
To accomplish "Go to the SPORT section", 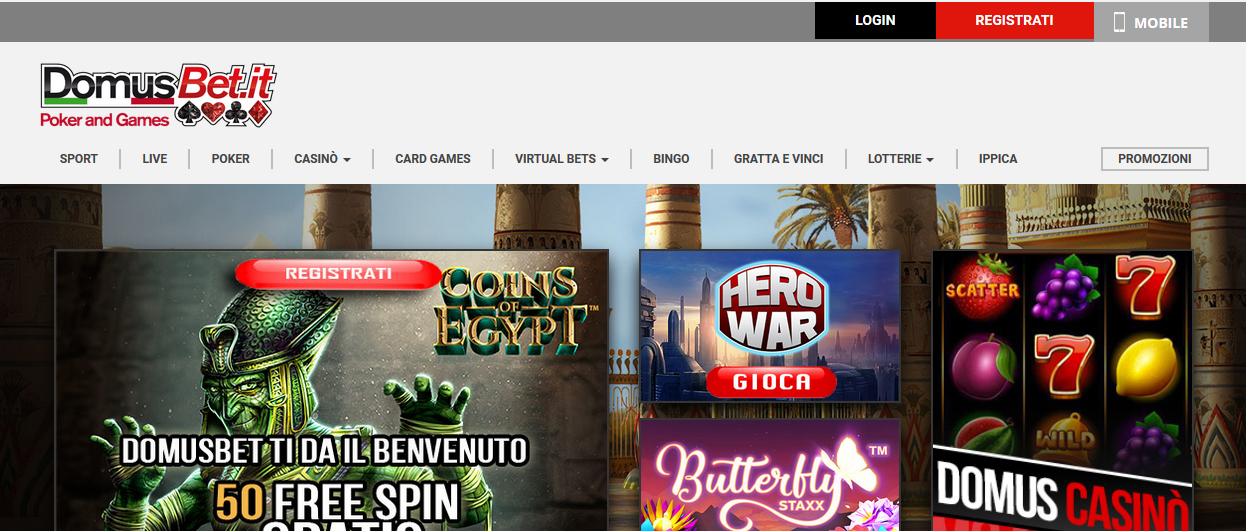I will coord(79,159).
